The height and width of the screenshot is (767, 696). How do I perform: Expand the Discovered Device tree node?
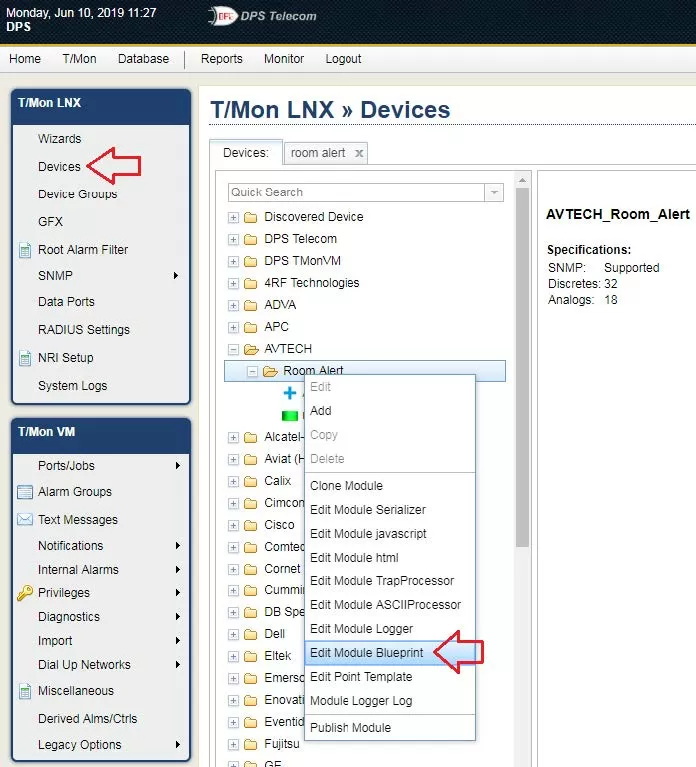233,217
